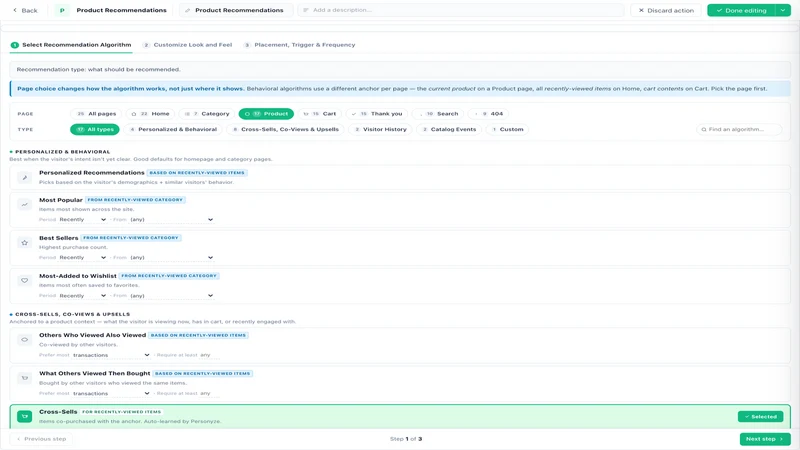Click the Find an algorithm search box
Image resolution: width=800 pixels, height=450 pixels.
[739, 130]
